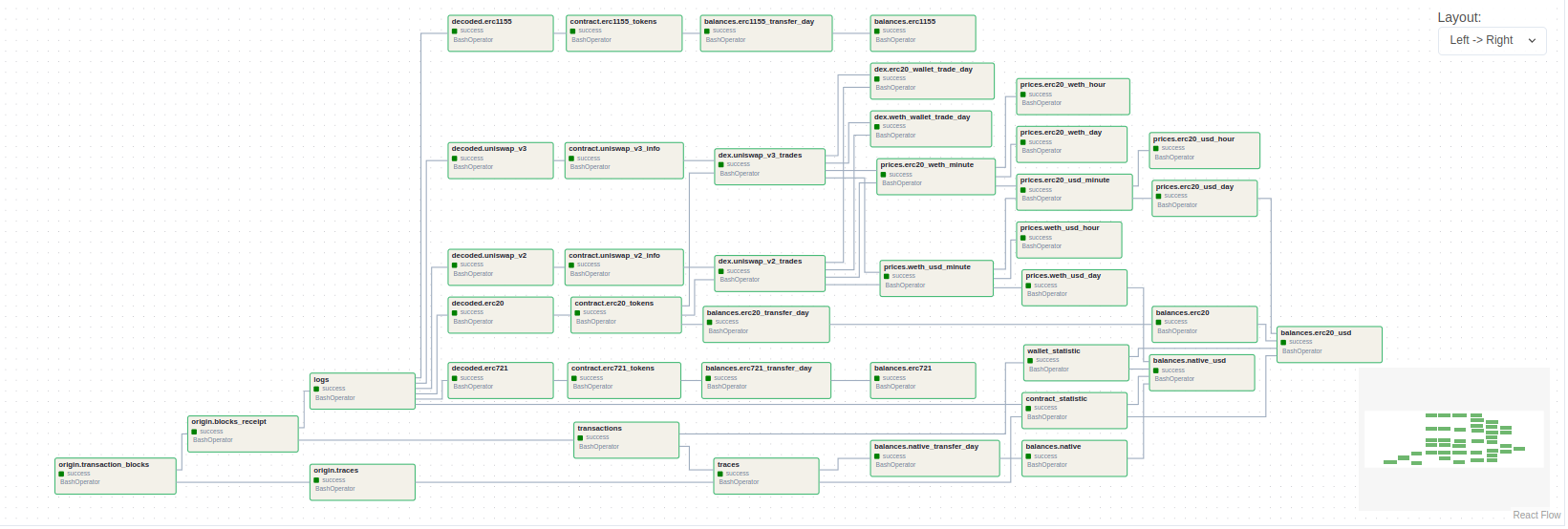The image size is (1568, 529).
Task: Click BashOperator text in traces node
Action: click(x=740, y=482)
